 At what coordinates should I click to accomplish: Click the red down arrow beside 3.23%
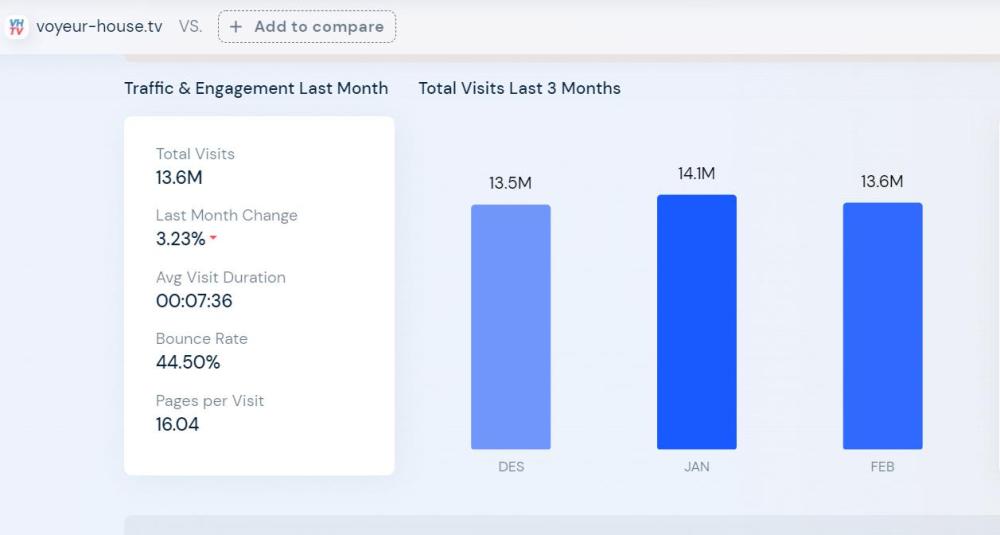[213, 239]
